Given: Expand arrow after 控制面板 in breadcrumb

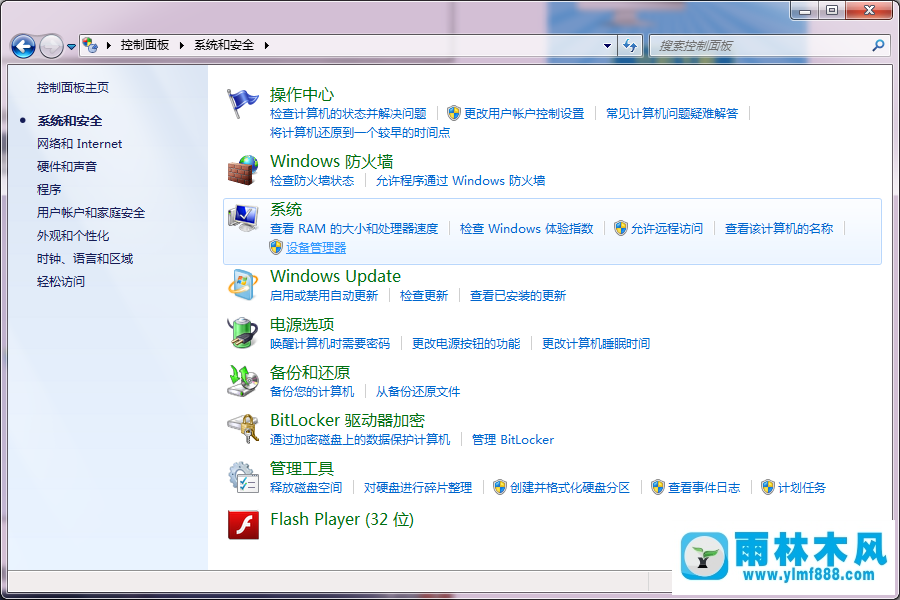Looking at the screenshot, I should point(181,45).
